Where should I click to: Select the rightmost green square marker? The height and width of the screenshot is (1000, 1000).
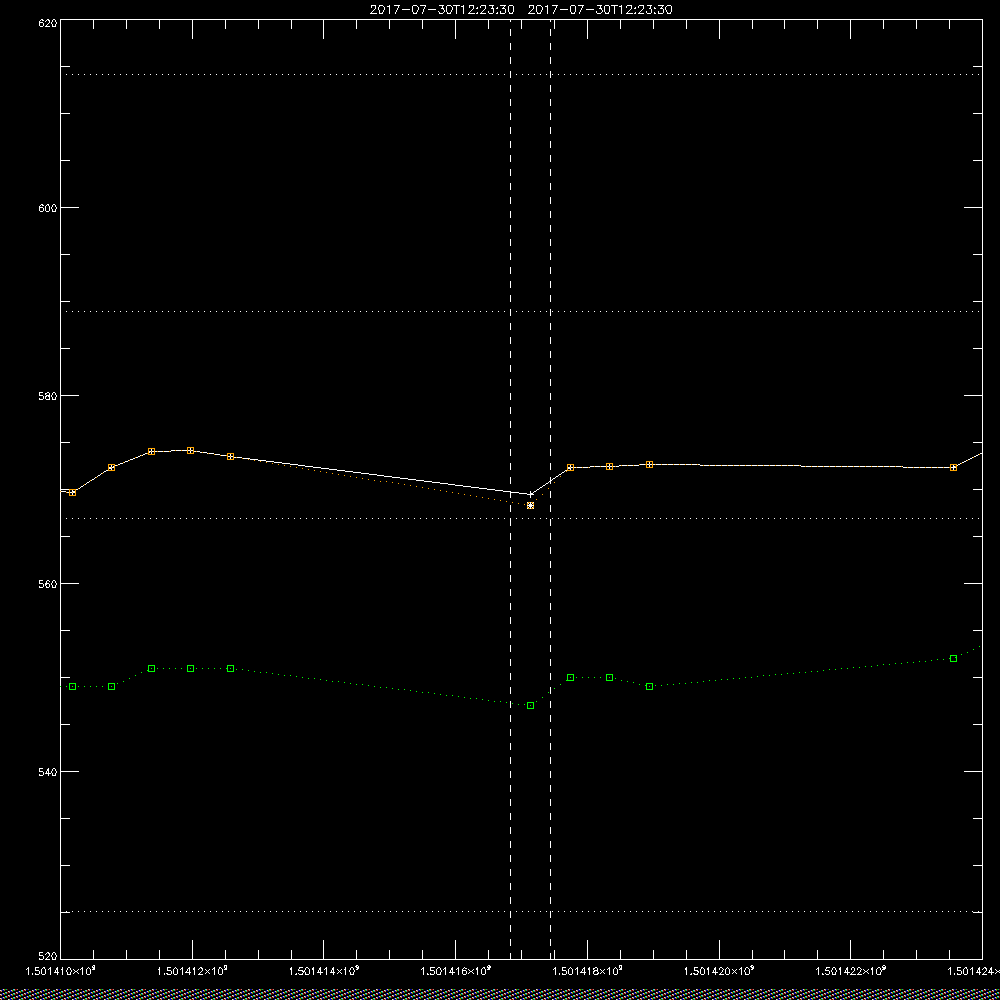pyautogui.click(x=953, y=658)
